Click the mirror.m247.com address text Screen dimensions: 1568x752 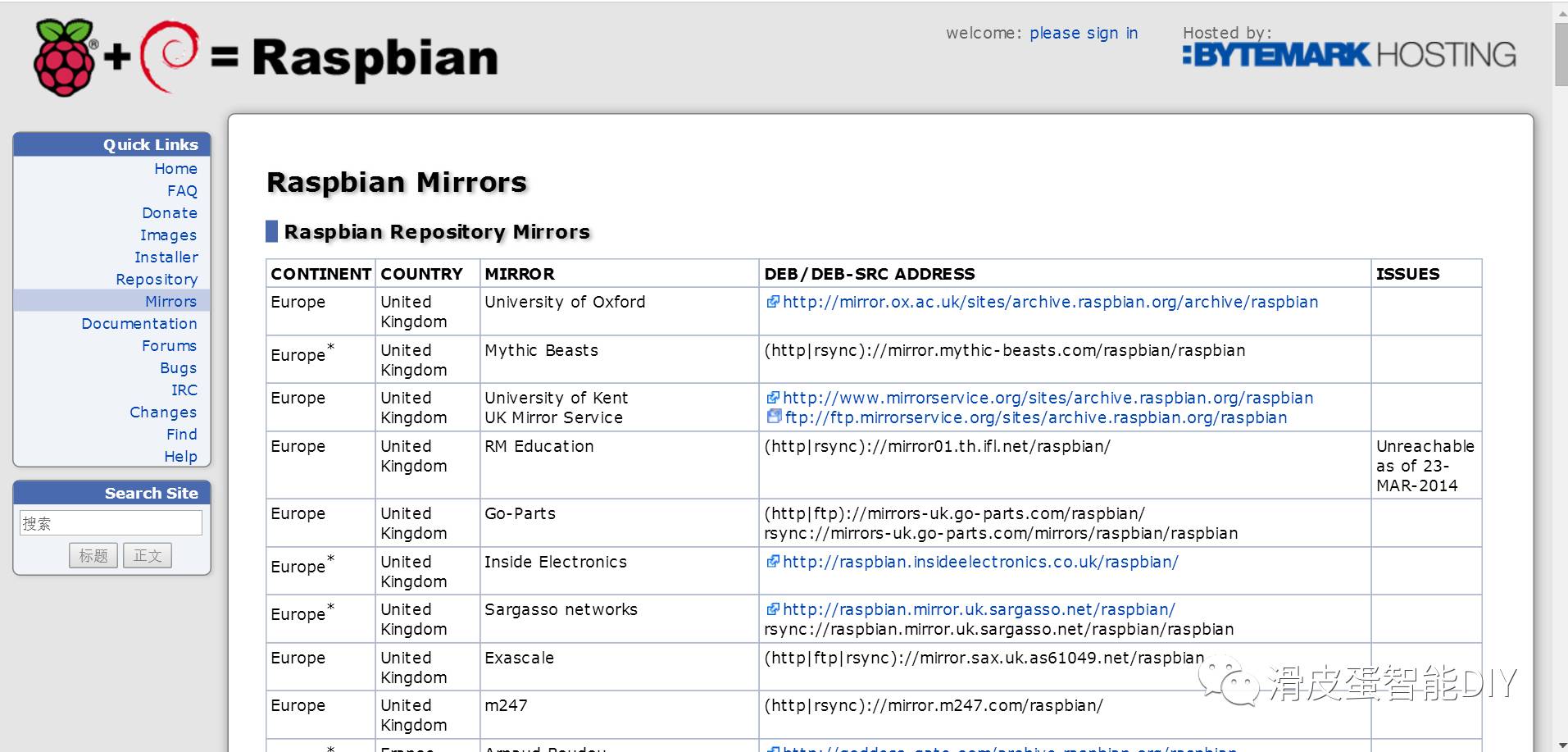tap(933, 705)
